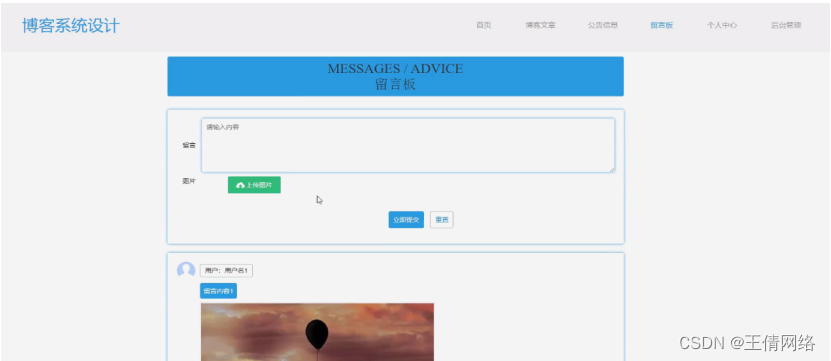
Task: Select 留言板 navigation tab
Action: pyautogui.click(x=661, y=25)
